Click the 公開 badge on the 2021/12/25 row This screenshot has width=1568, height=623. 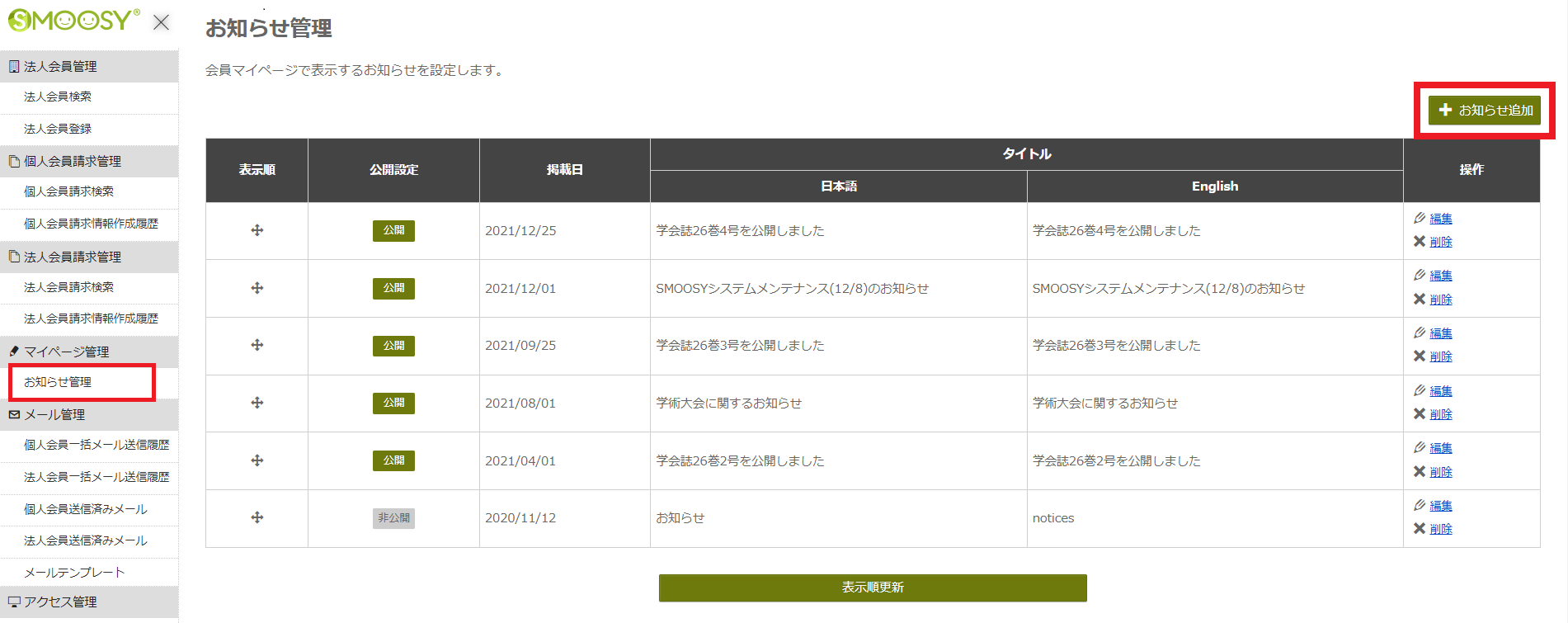point(393,230)
